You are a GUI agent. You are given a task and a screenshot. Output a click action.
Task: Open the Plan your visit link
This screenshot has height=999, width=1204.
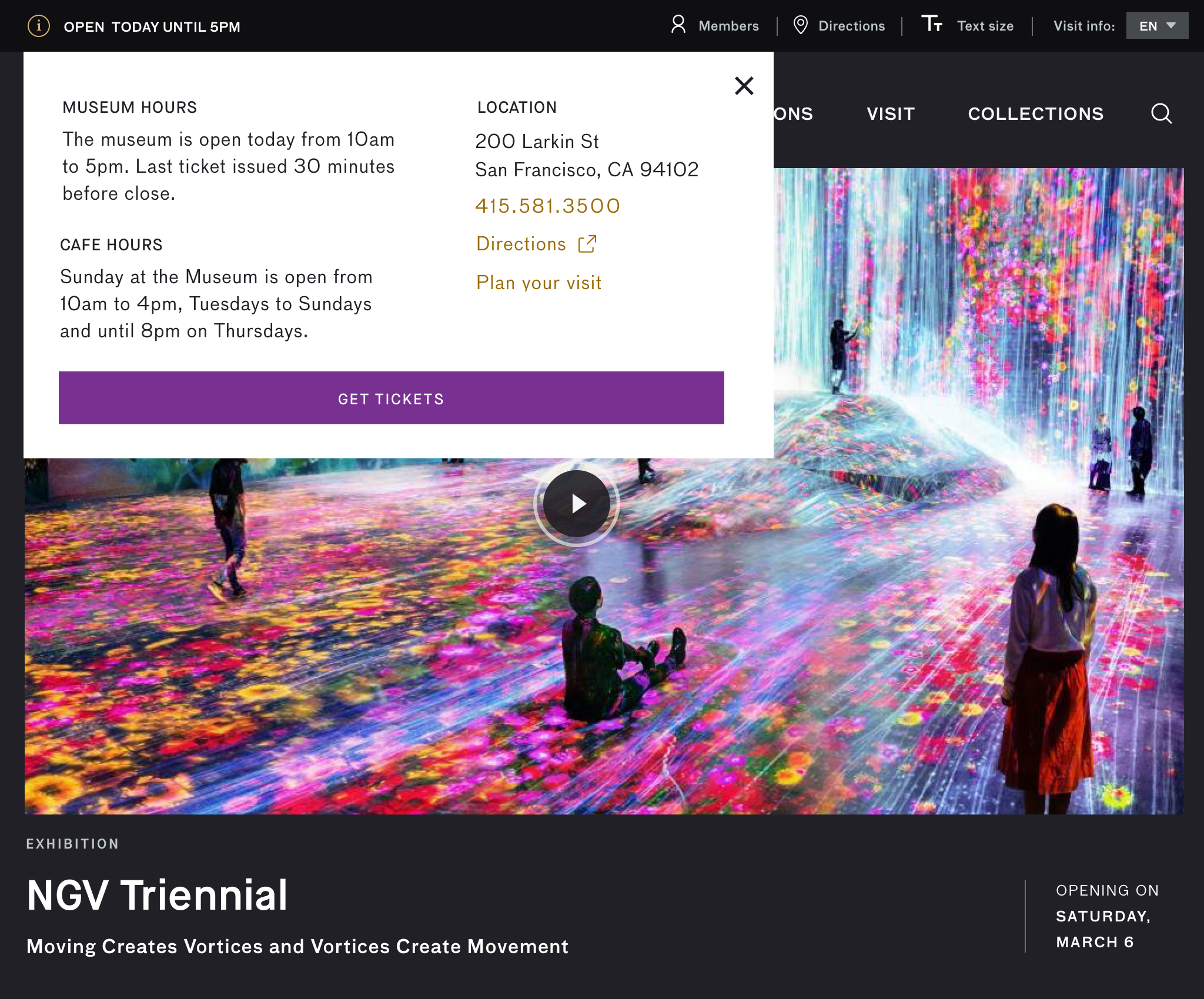click(539, 283)
